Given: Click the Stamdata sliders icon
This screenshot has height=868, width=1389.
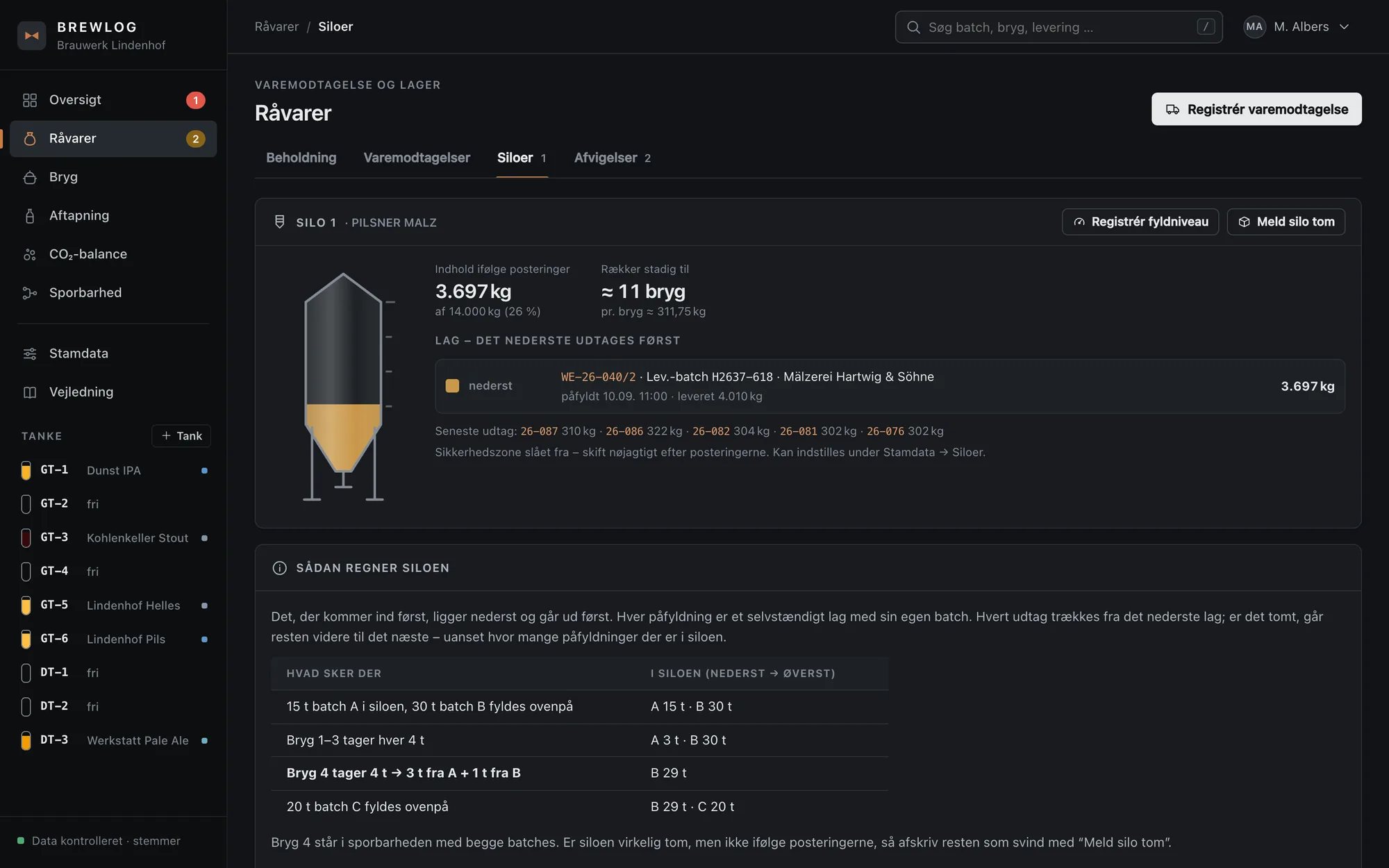Looking at the screenshot, I should [x=30, y=353].
